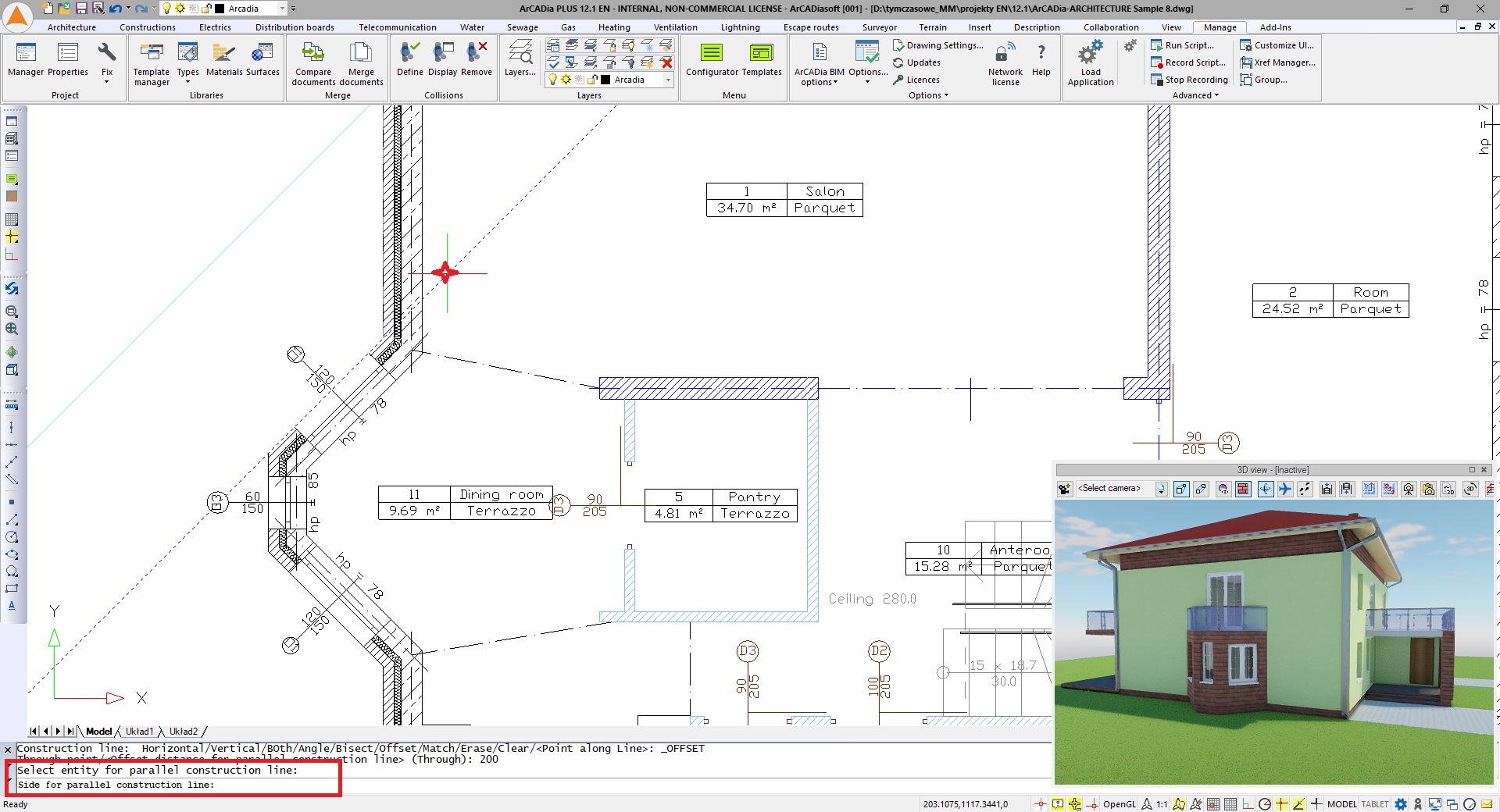Enable orbit rotation in the 3D view toolbar
Viewport: 1500px width, 812px height.
[x=1265, y=490]
